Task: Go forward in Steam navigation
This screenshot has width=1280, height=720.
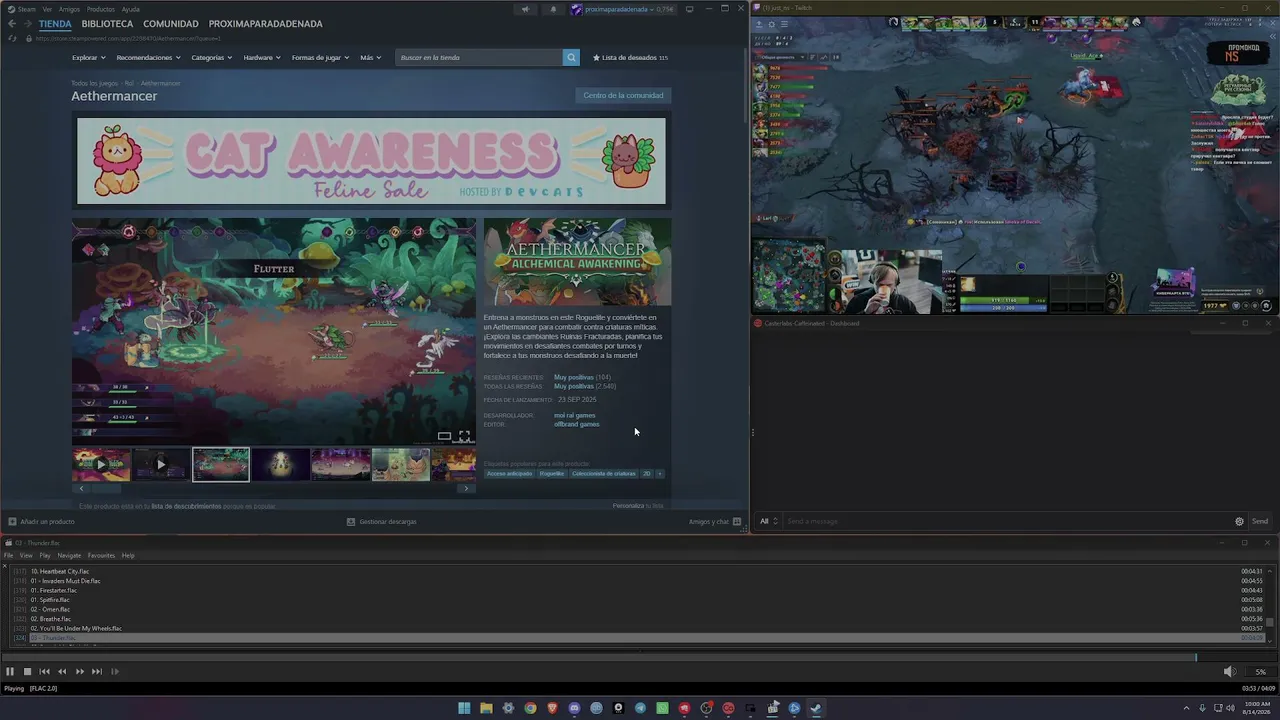Action: click(26, 24)
